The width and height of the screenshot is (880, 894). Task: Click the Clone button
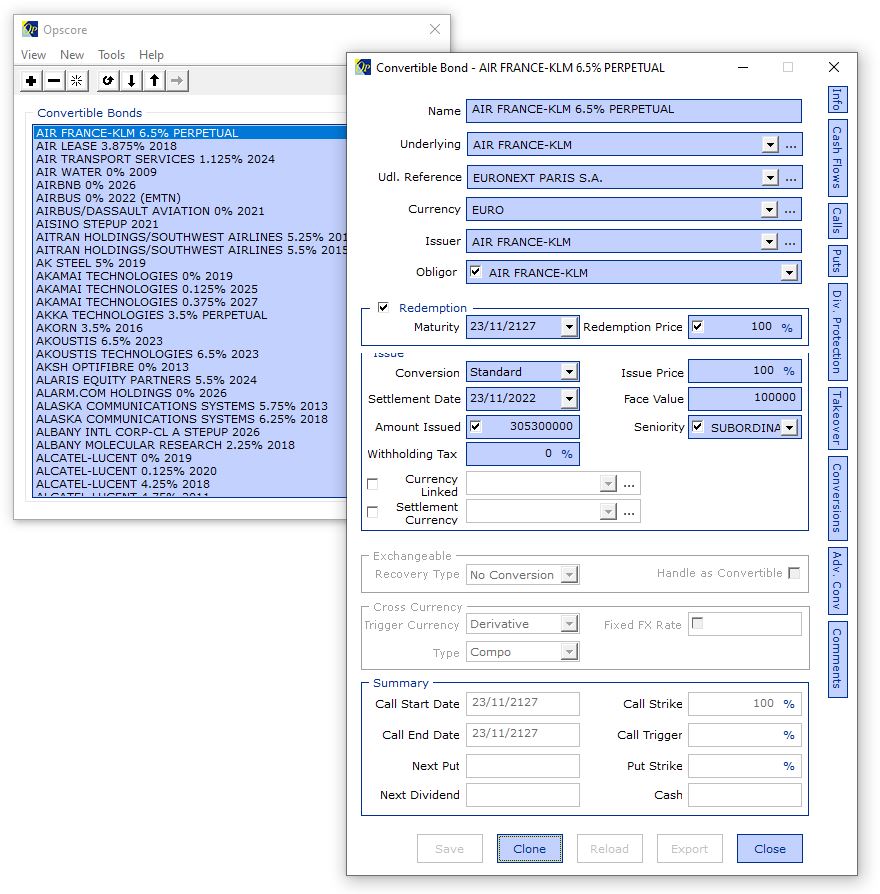click(529, 848)
